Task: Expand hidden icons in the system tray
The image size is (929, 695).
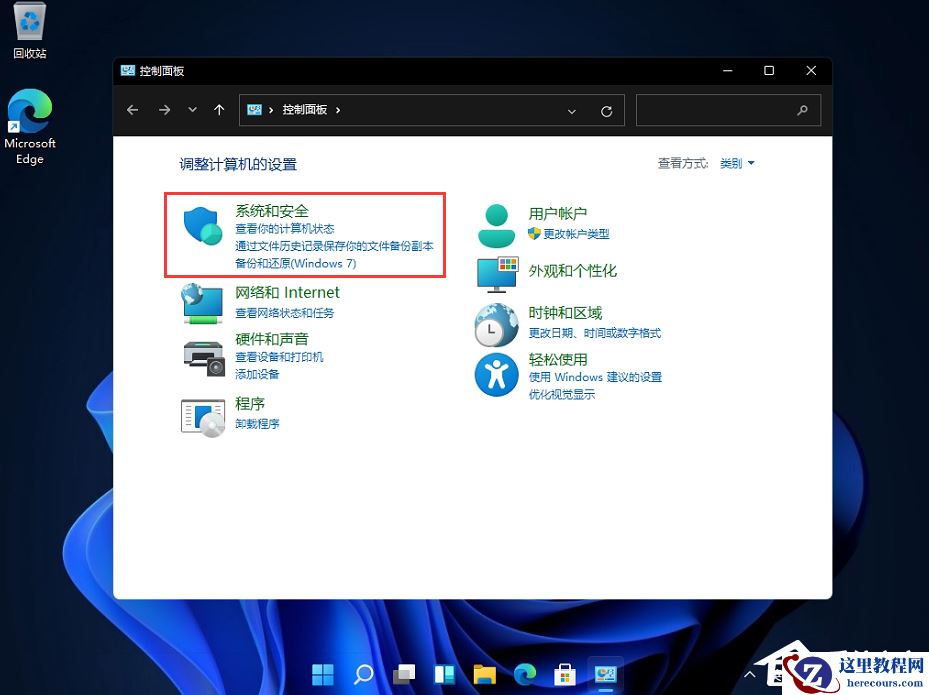Action: (x=749, y=674)
